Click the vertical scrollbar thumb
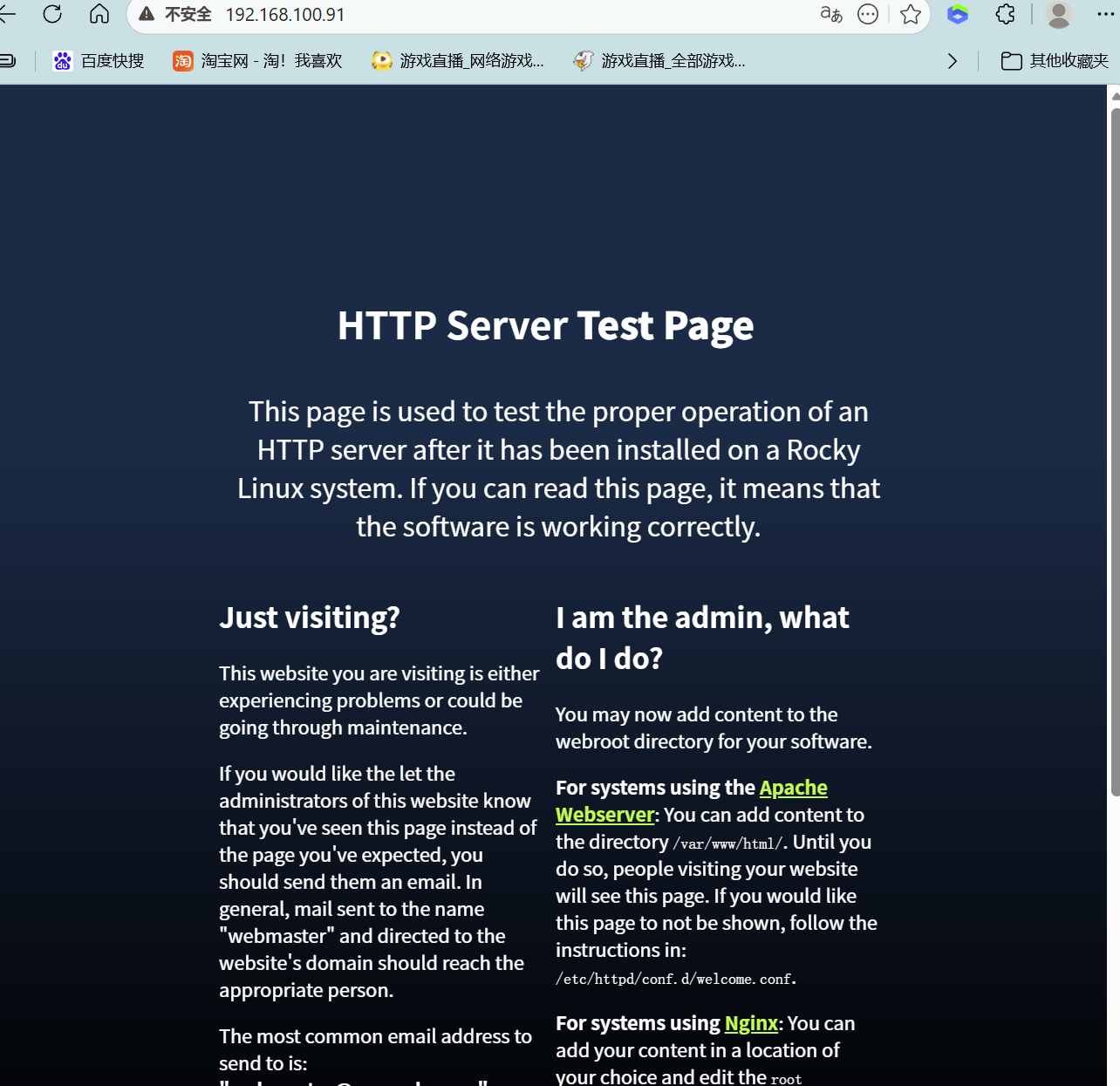Viewport: 1120px width, 1086px height. tap(1115, 452)
